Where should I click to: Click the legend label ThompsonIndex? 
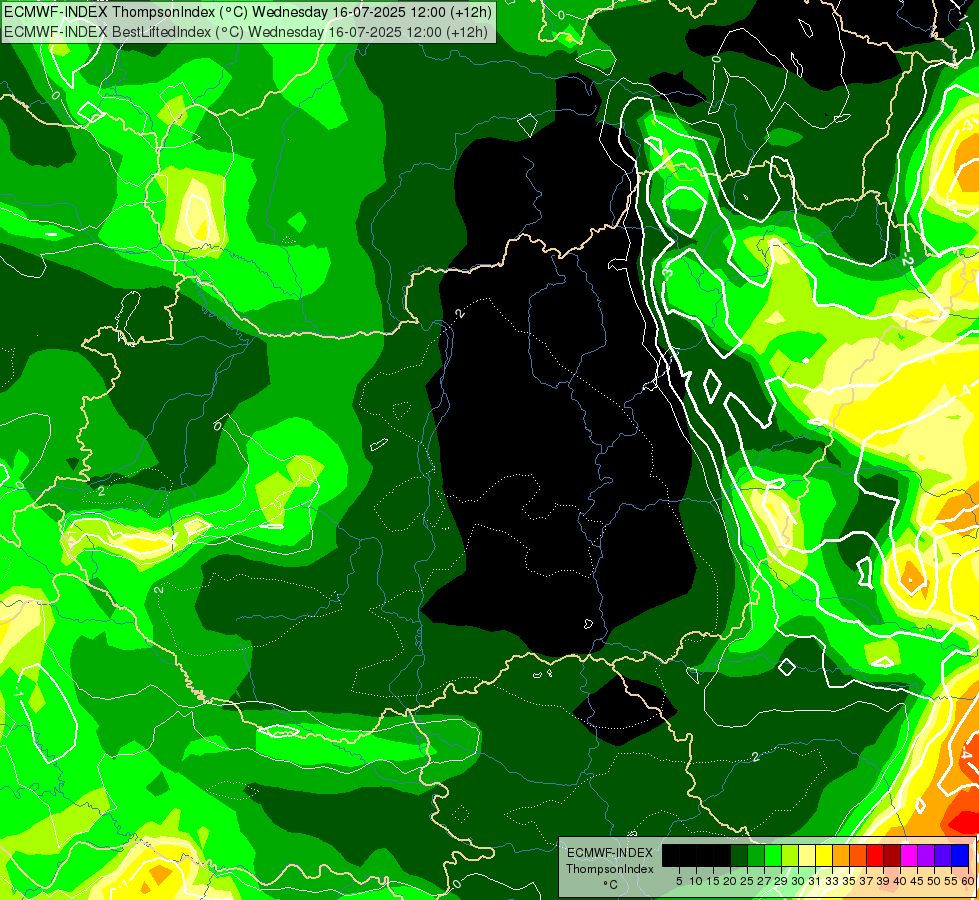click(610, 869)
